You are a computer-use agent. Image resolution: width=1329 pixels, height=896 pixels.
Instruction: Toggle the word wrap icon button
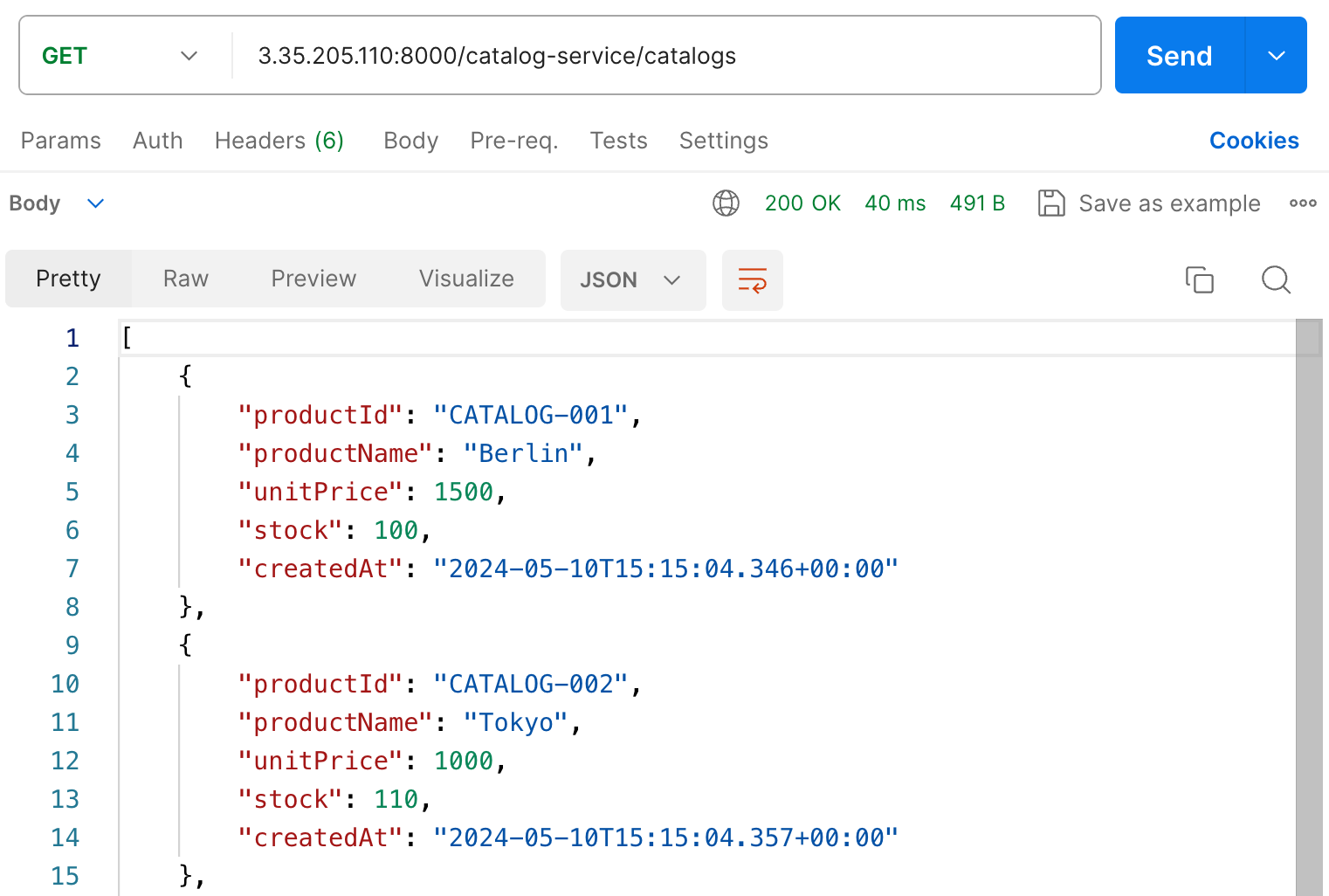[753, 280]
